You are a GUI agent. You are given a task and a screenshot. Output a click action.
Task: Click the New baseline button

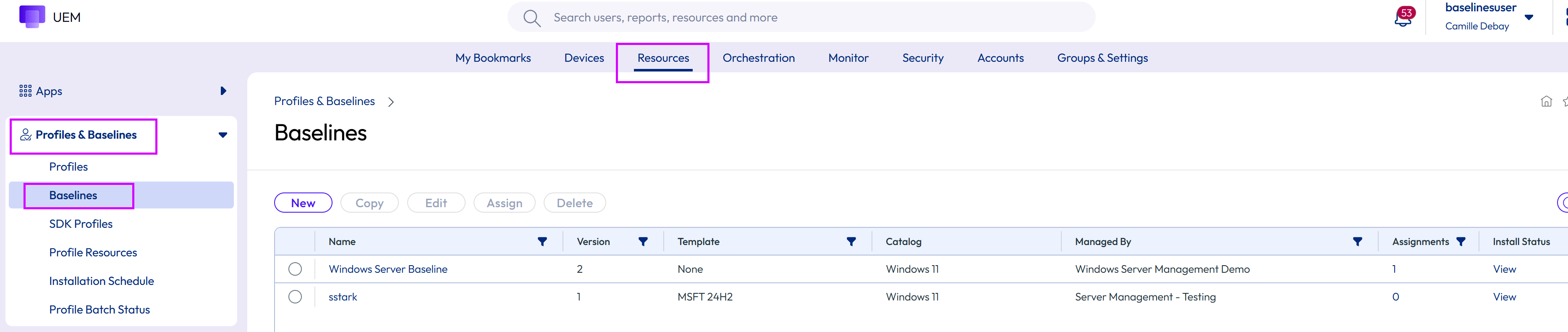(303, 203)
